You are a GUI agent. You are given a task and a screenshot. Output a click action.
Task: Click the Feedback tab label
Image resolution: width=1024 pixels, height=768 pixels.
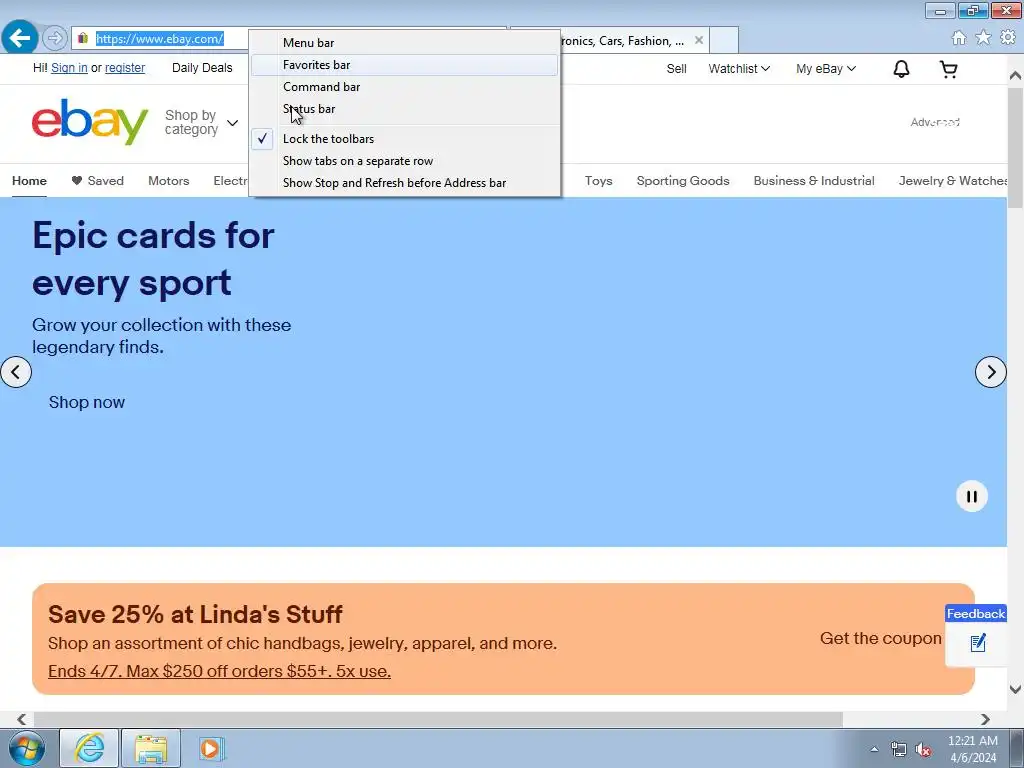click(x=976, y=614)
